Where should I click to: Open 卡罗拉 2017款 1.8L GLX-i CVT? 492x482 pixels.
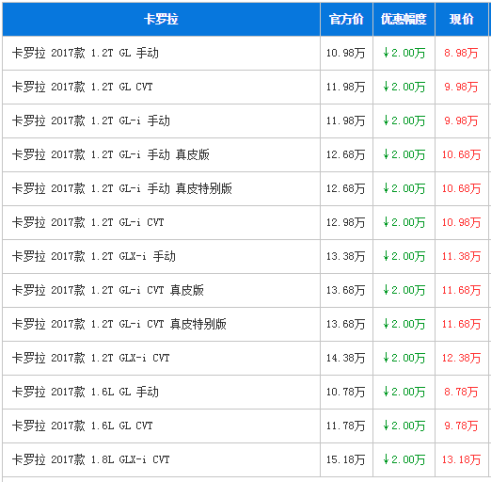coord(91,460)
